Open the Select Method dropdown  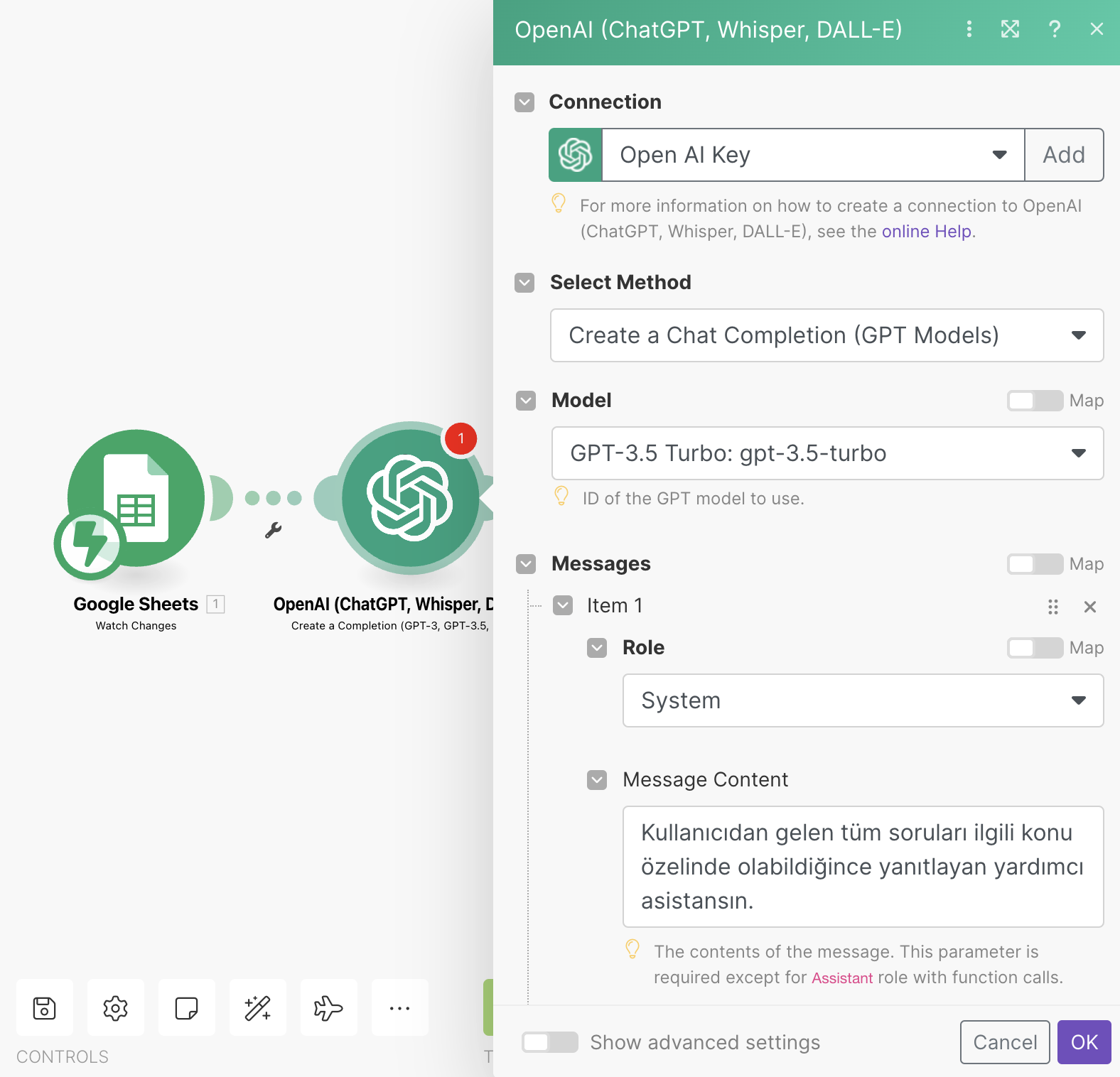pyautogui.click(x=827, y=335)
